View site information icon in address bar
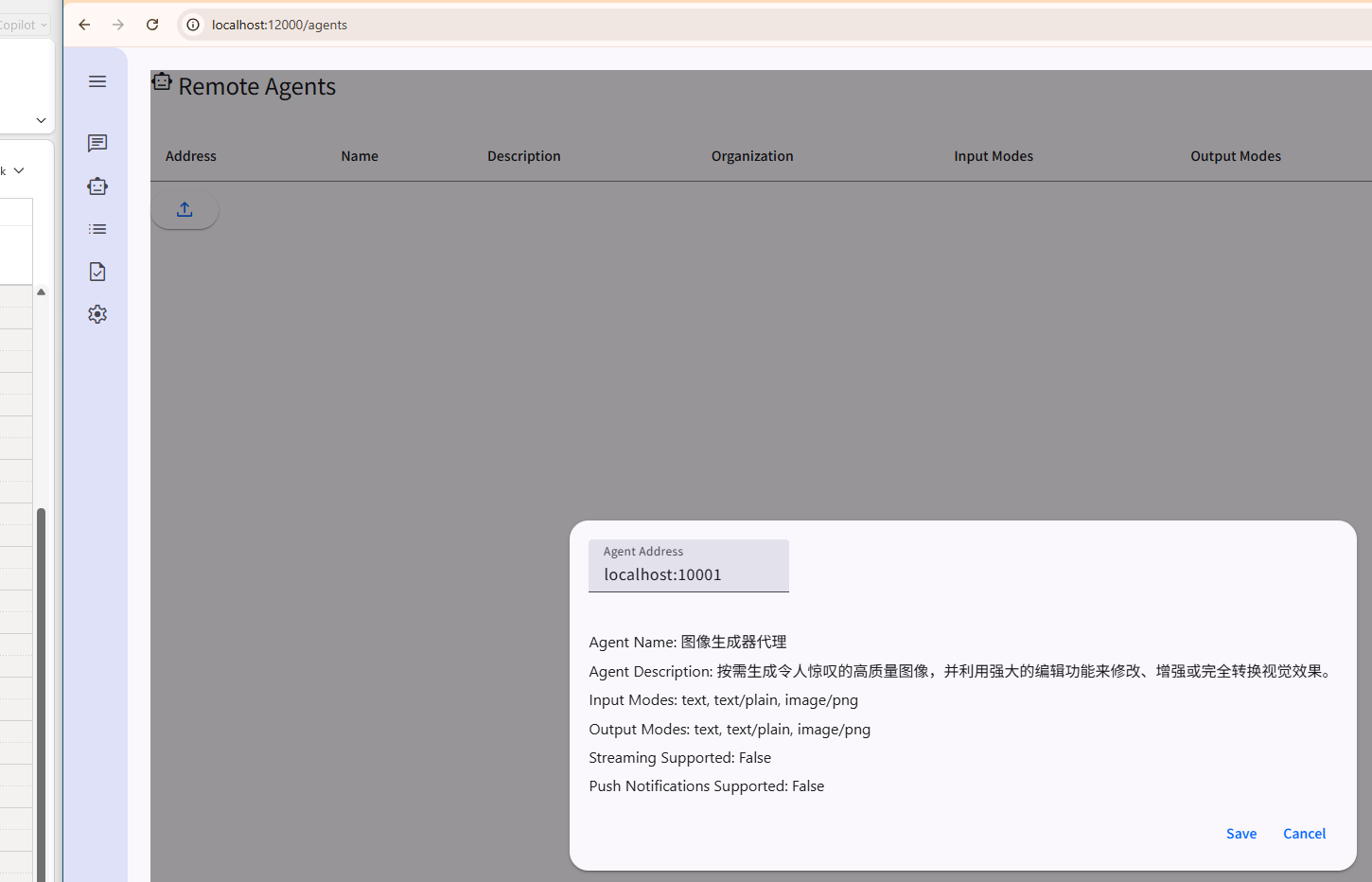 coord(193,25)
